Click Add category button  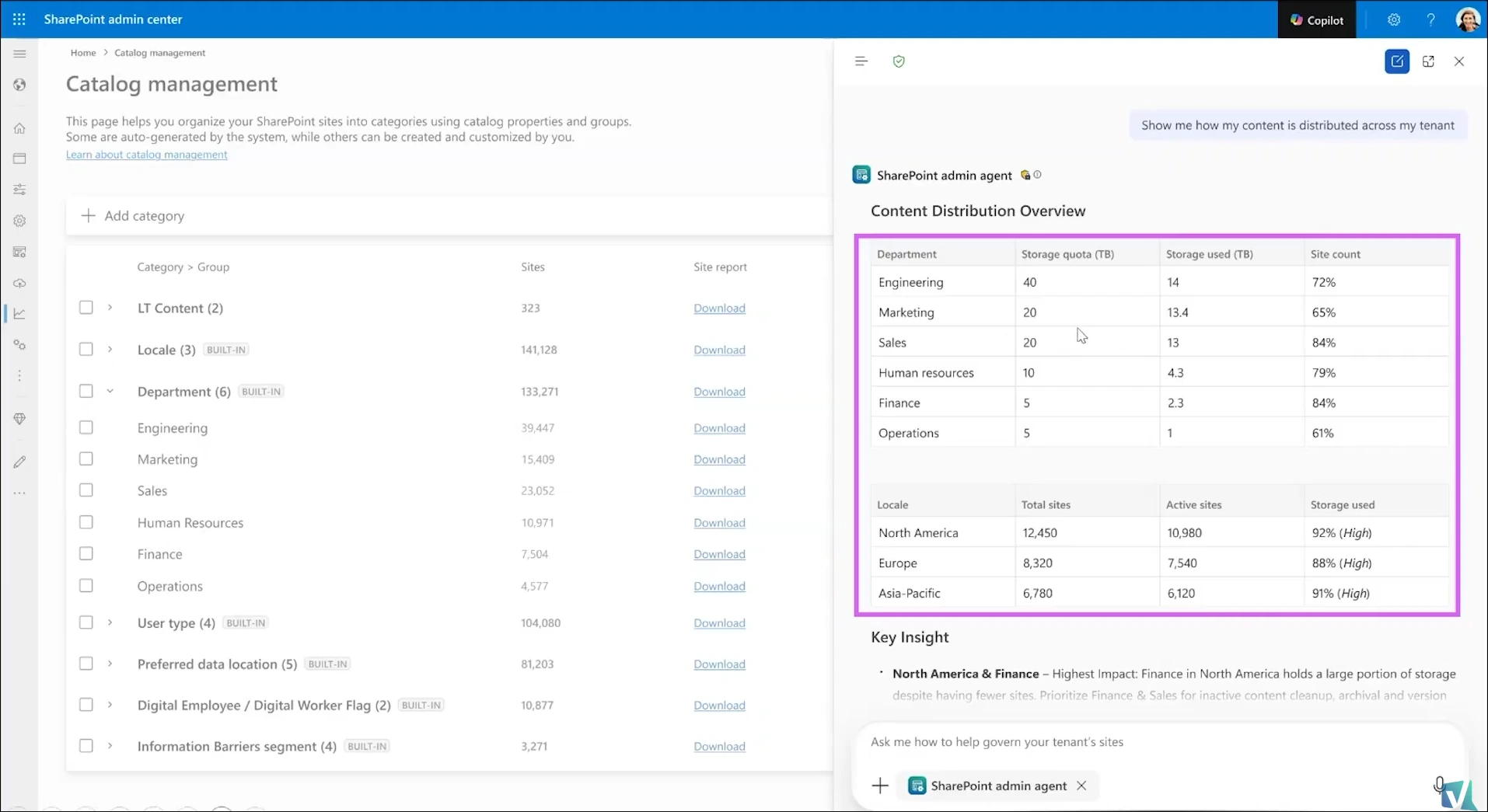[133, 216]
